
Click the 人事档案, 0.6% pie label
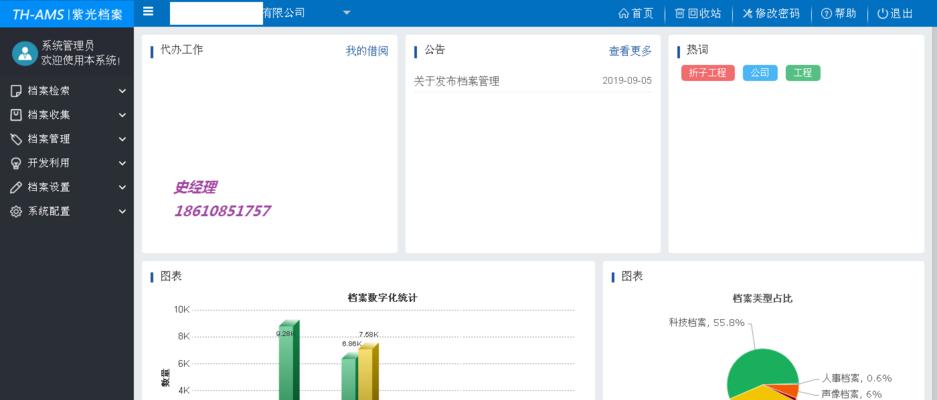pyautogui.click(x=856, y=378)
